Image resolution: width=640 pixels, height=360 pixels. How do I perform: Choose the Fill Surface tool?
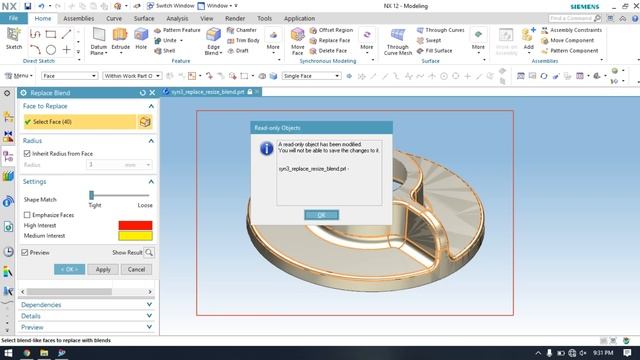[434, 51]
